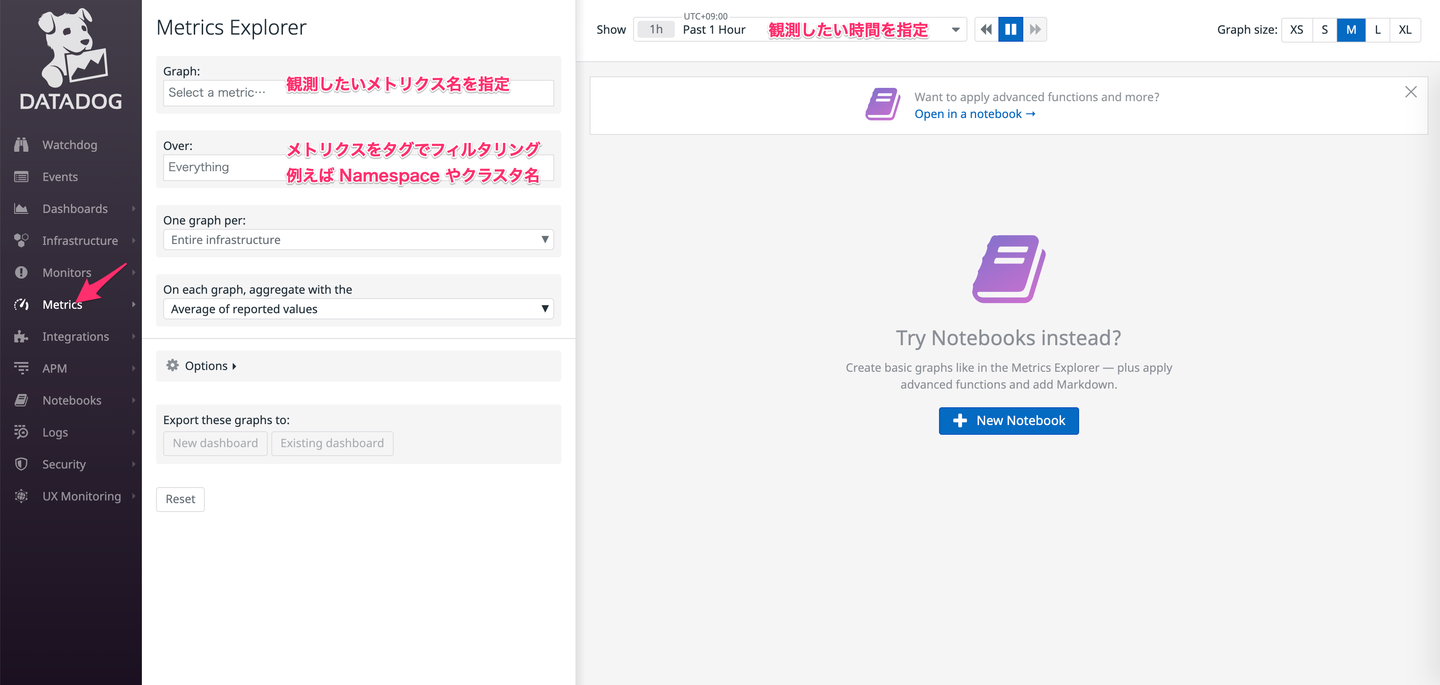Click the Infrastructure icon in sidebar
1440x685 pixels.
(21, 241)
